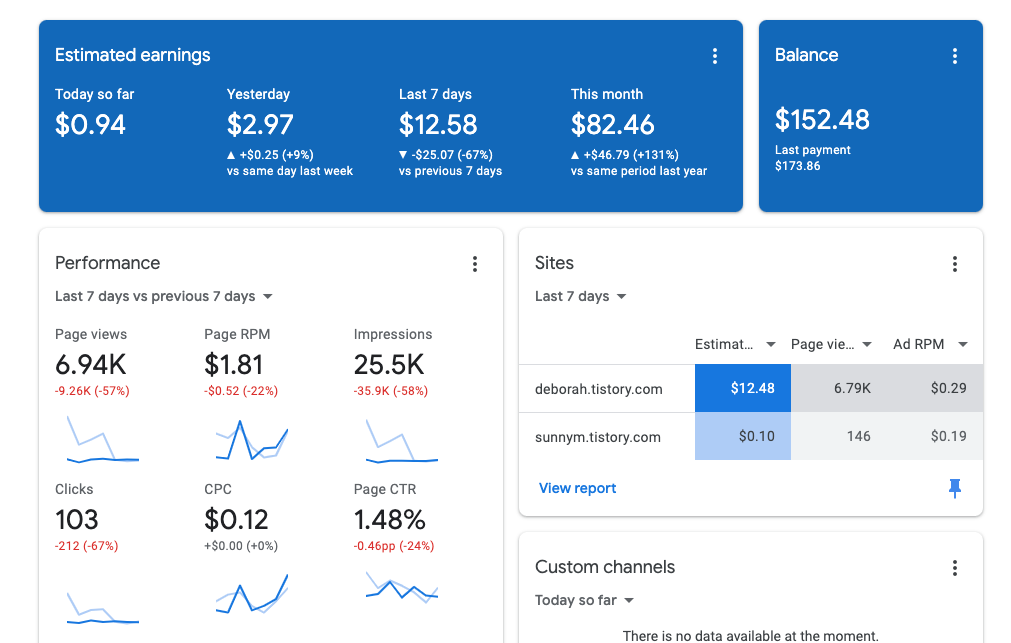Viewport: 1011px width, 643px height.
Task: Click the Page views sparkline chart
Action: (103, 440)
